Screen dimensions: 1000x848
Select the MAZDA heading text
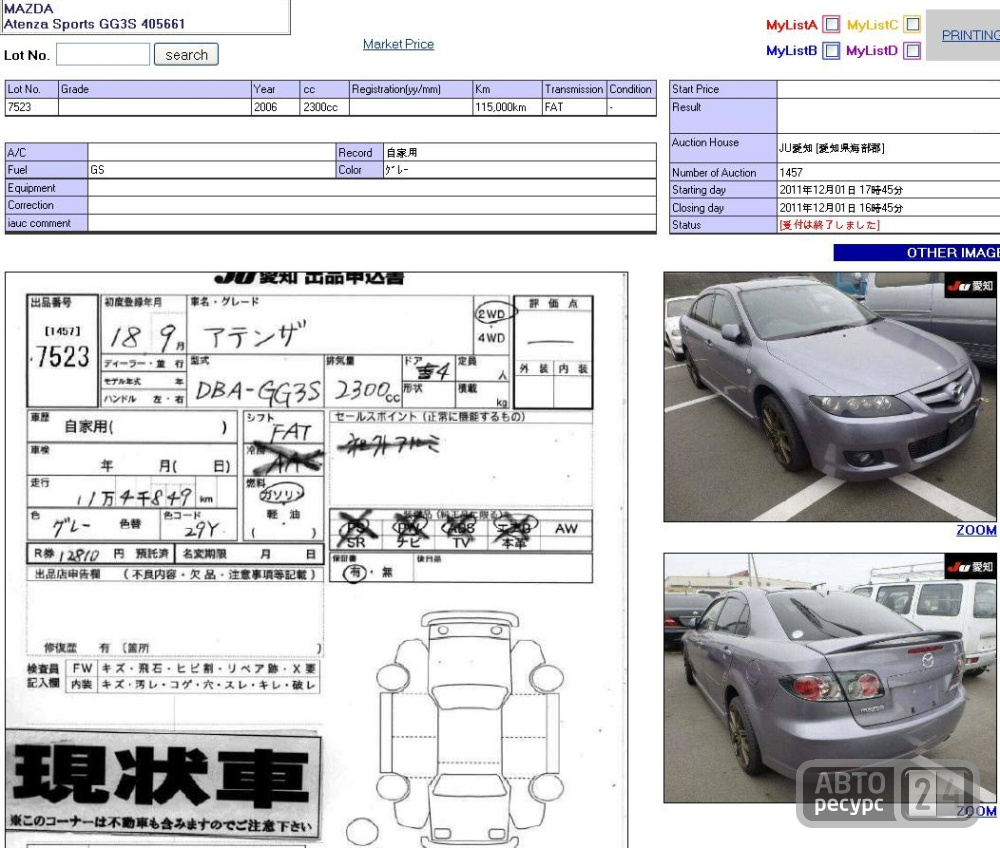pyautogui.click(x=28, y=9)
